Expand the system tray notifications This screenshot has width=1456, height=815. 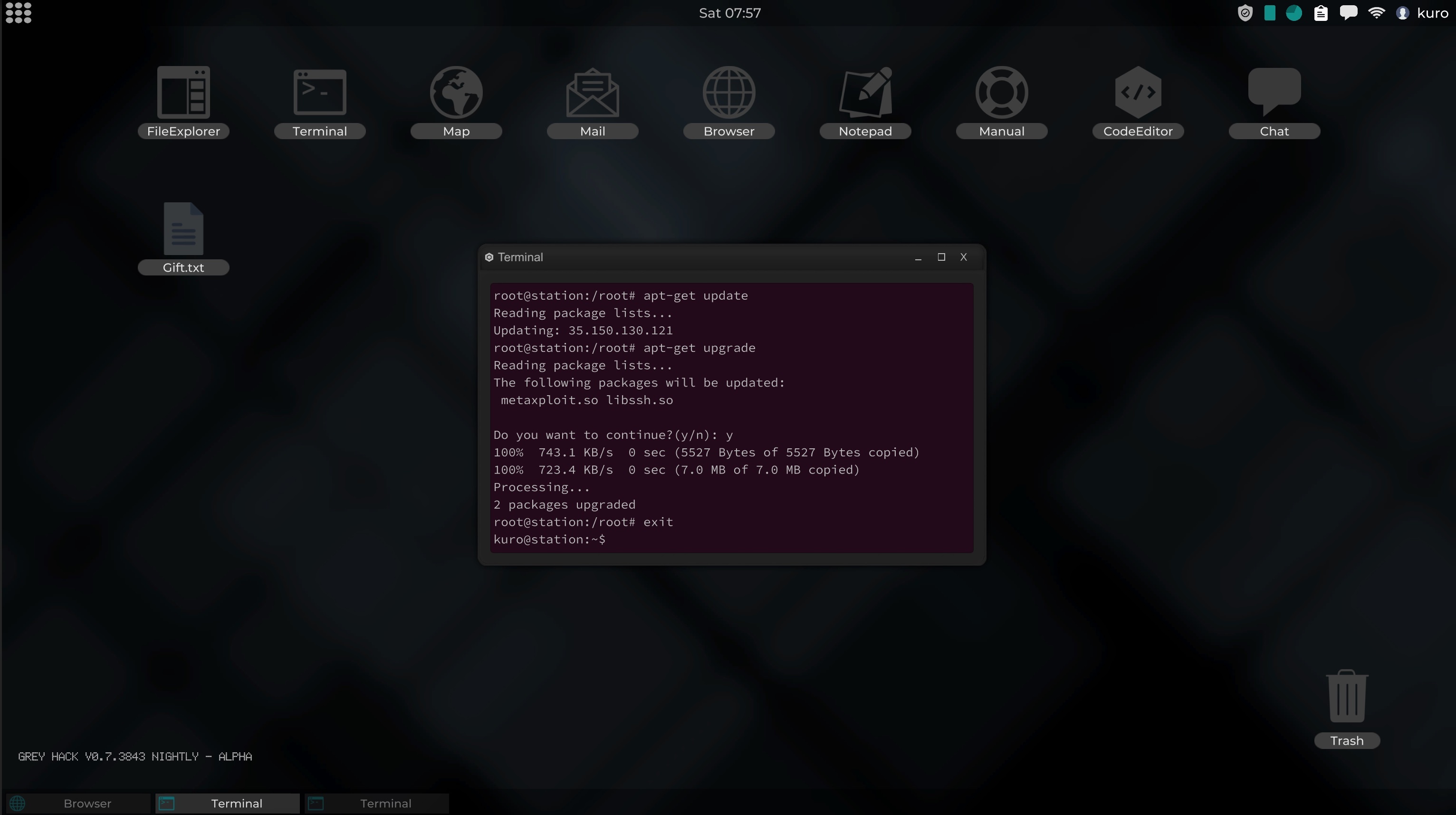pos(1348,13)
